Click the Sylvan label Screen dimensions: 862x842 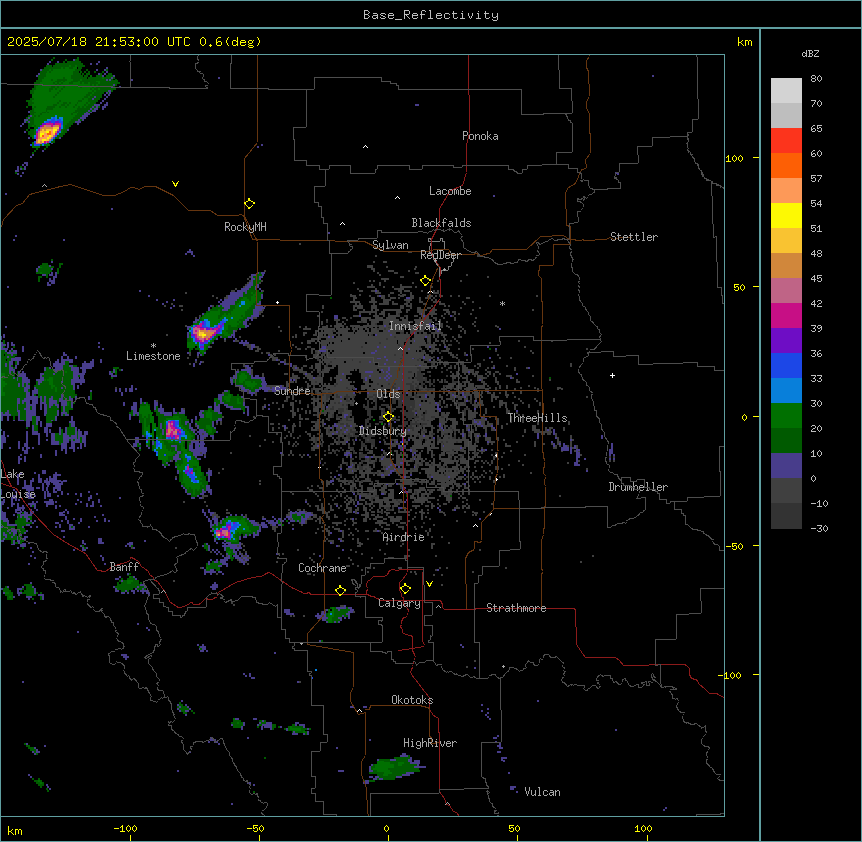tap(390, 245)
